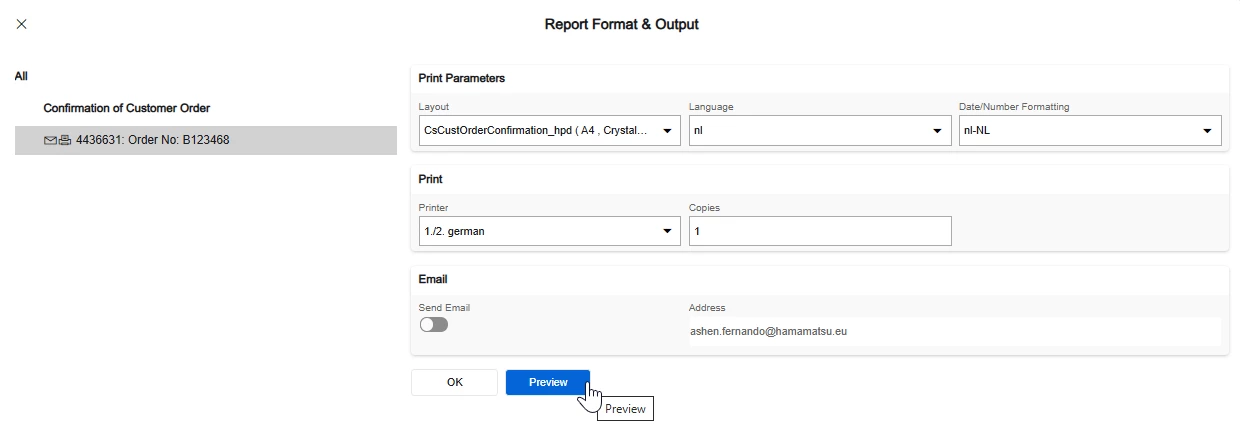Open the Date/Number Formatting dropdown
The image size is (1240, 441).
[1090, 131]
